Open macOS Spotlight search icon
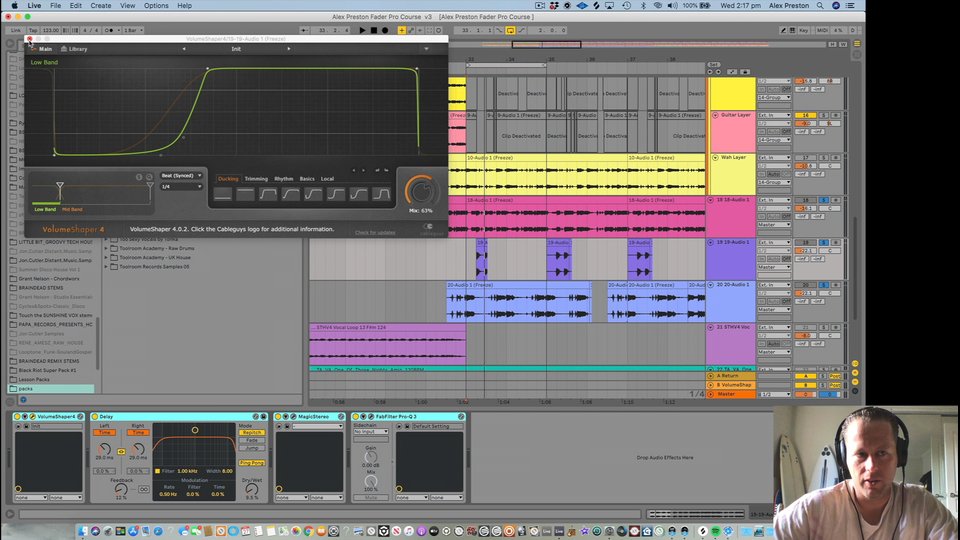Viewport: 960px width, 540px height. coord(820,6)
